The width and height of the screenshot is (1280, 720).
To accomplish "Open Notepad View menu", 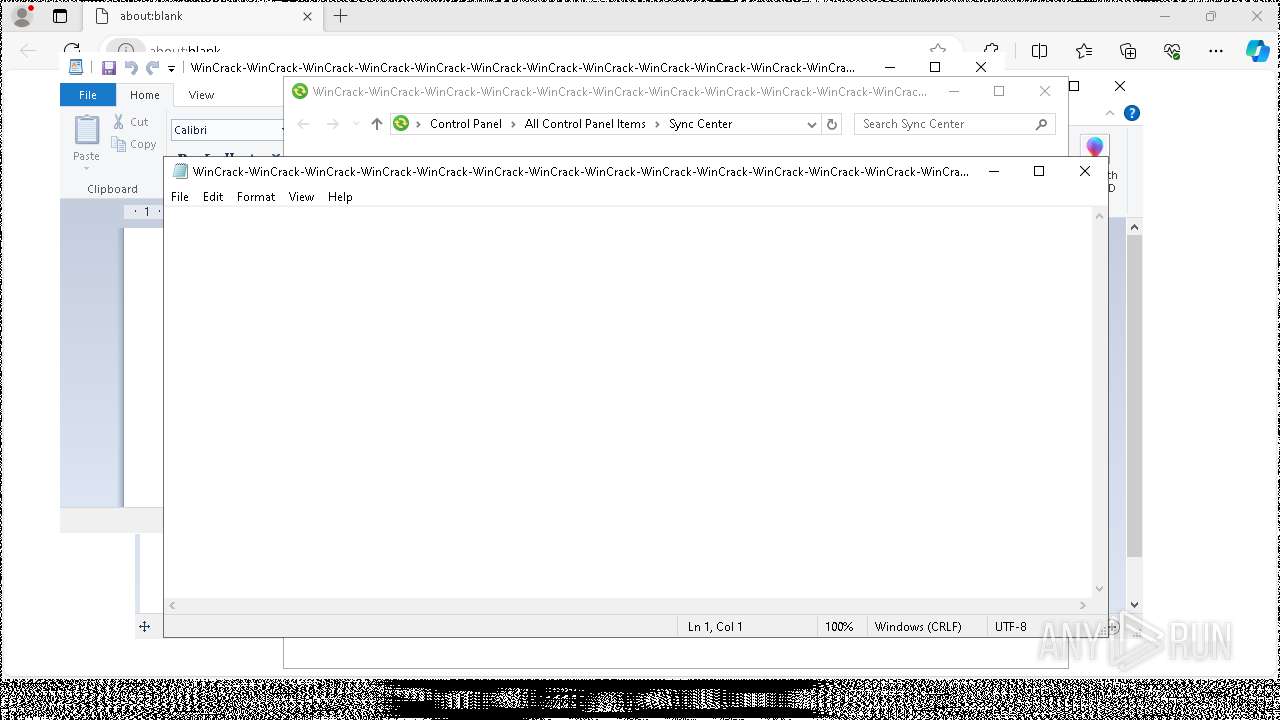I will click(301, 197).
